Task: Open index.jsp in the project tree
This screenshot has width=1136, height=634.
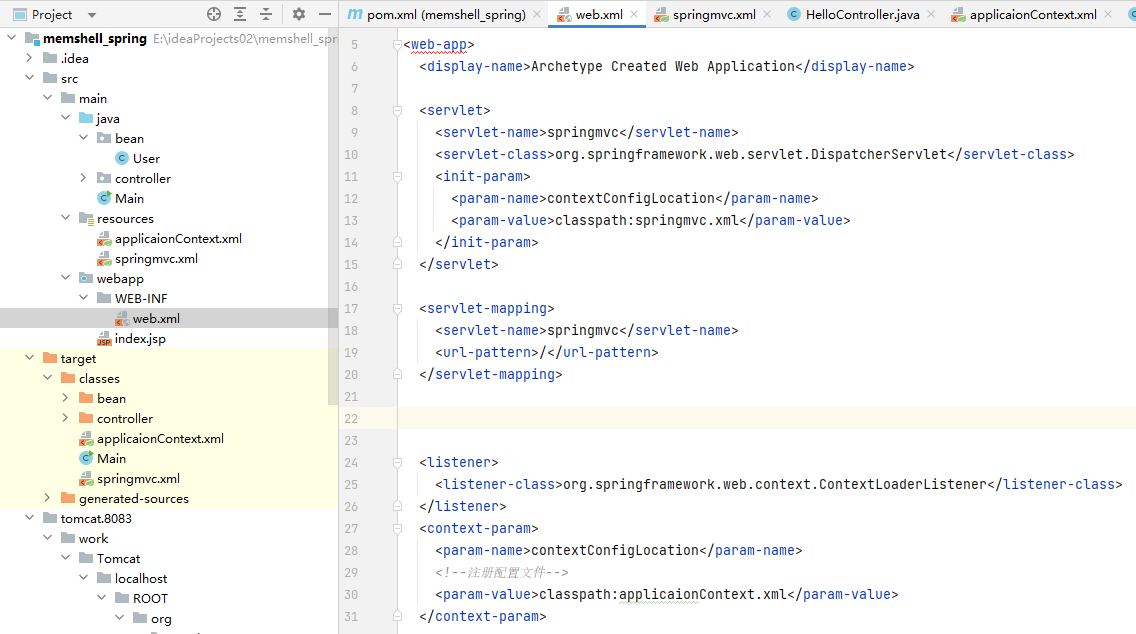Action: (140, 338)
